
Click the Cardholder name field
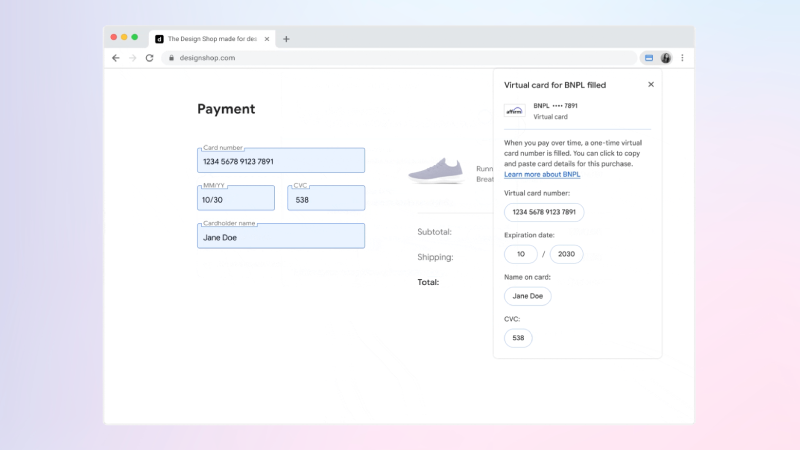pos(281,236)
